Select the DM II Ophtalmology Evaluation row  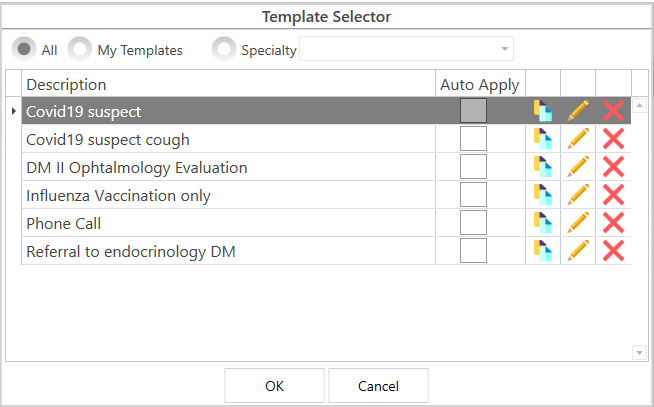[136, 167]
